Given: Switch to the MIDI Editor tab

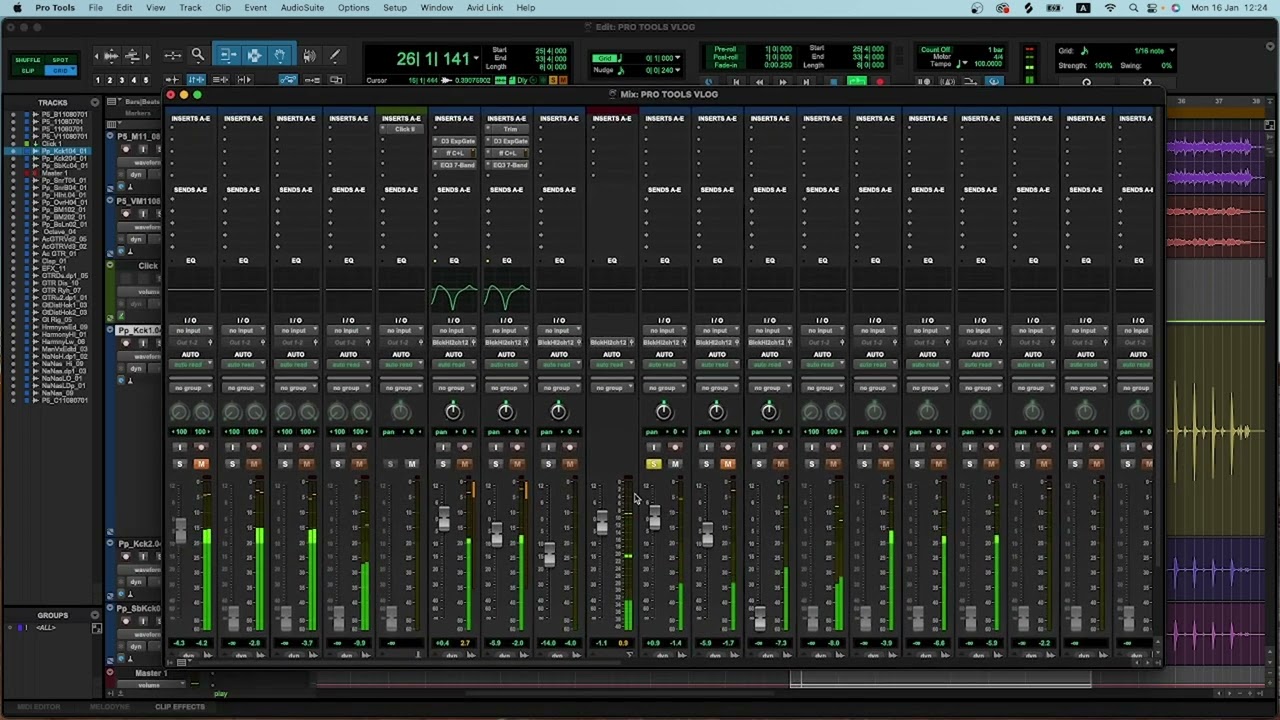Looking at the screenshot, I should coord(38,707).
